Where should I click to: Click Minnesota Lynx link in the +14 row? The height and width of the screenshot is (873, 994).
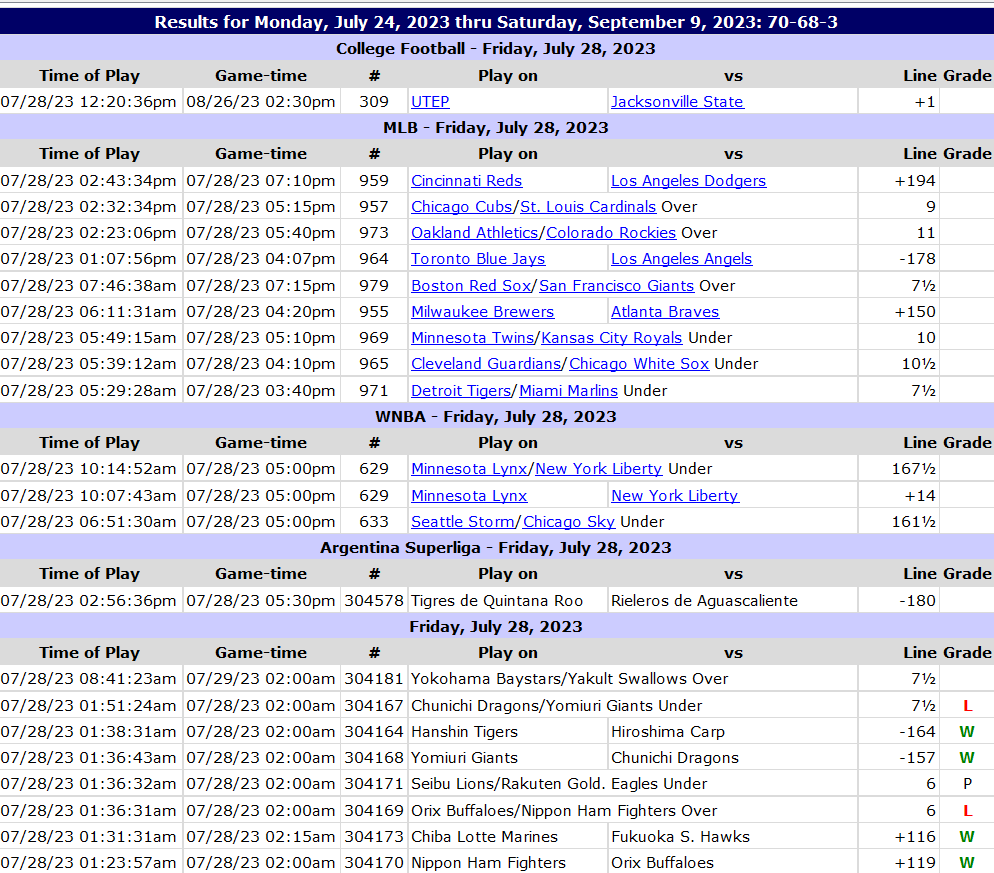pyautogui.click(x=469, y=496)
